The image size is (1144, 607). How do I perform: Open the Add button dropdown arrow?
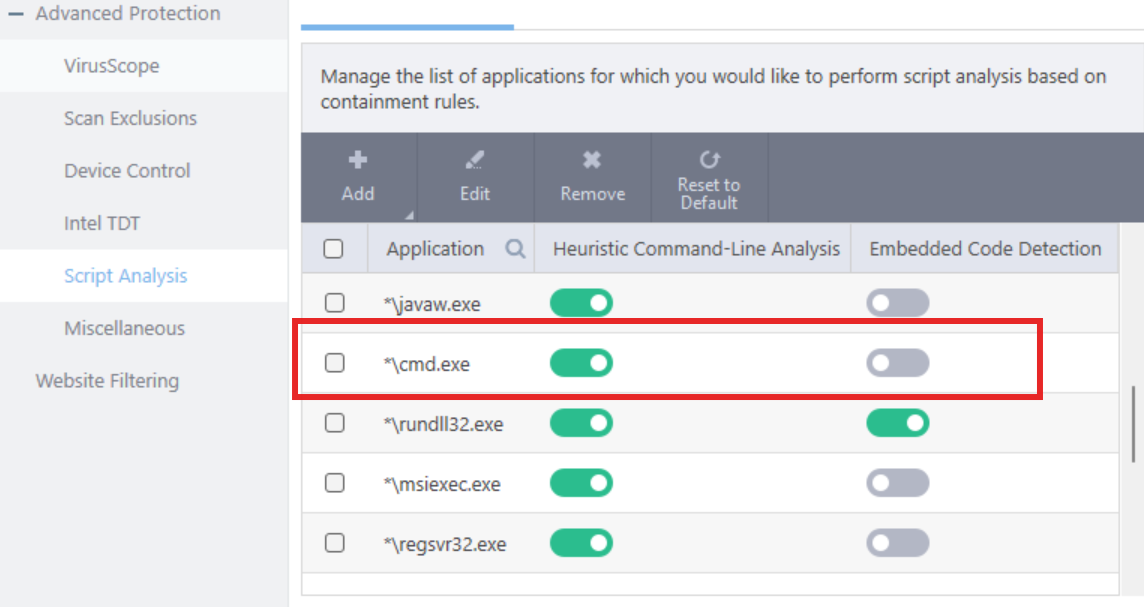pyautogui.click(x=408, y=215)
